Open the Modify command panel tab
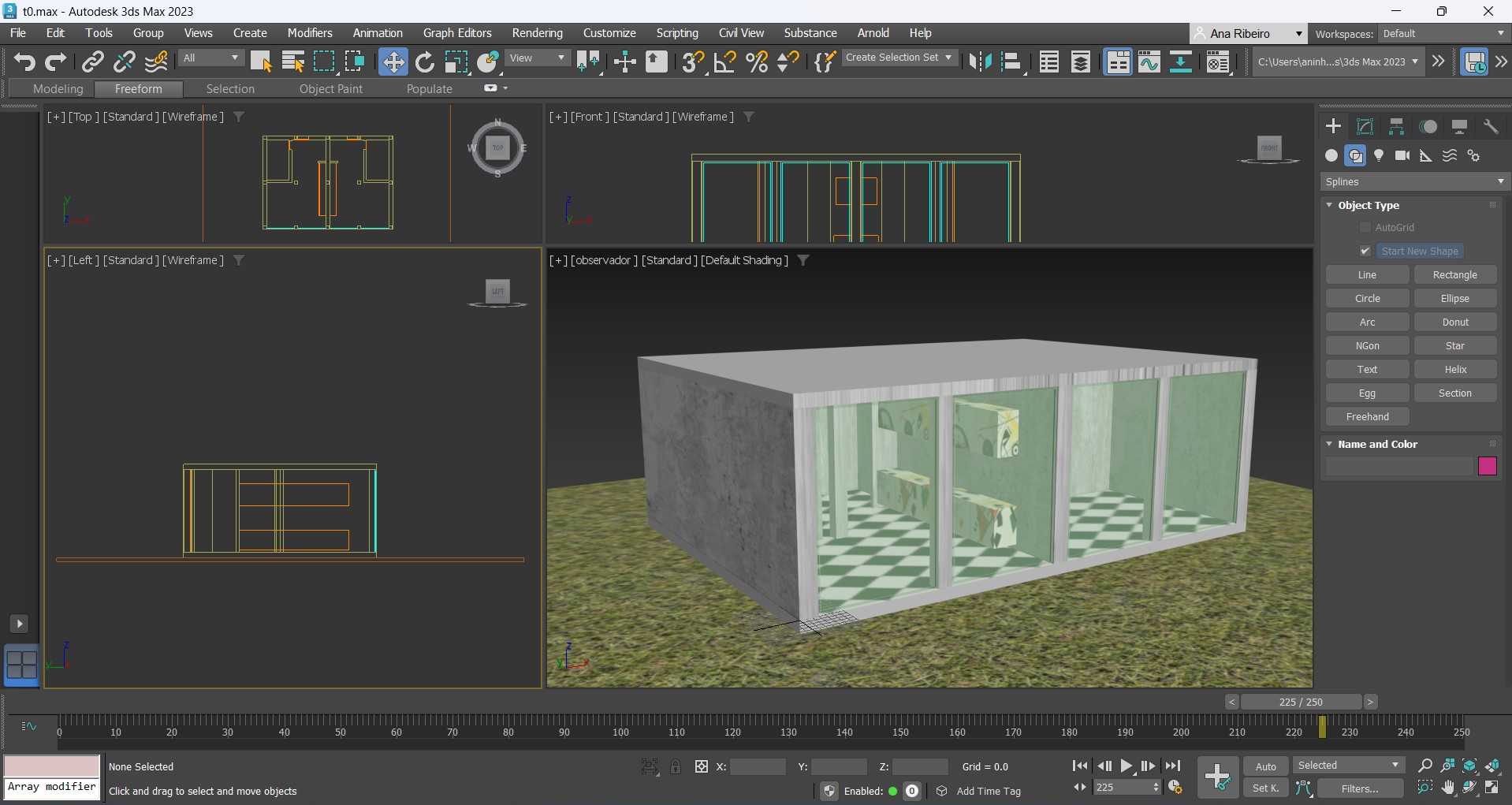The width and height of the screenshot is (1512, 805). pos(1365,127)
